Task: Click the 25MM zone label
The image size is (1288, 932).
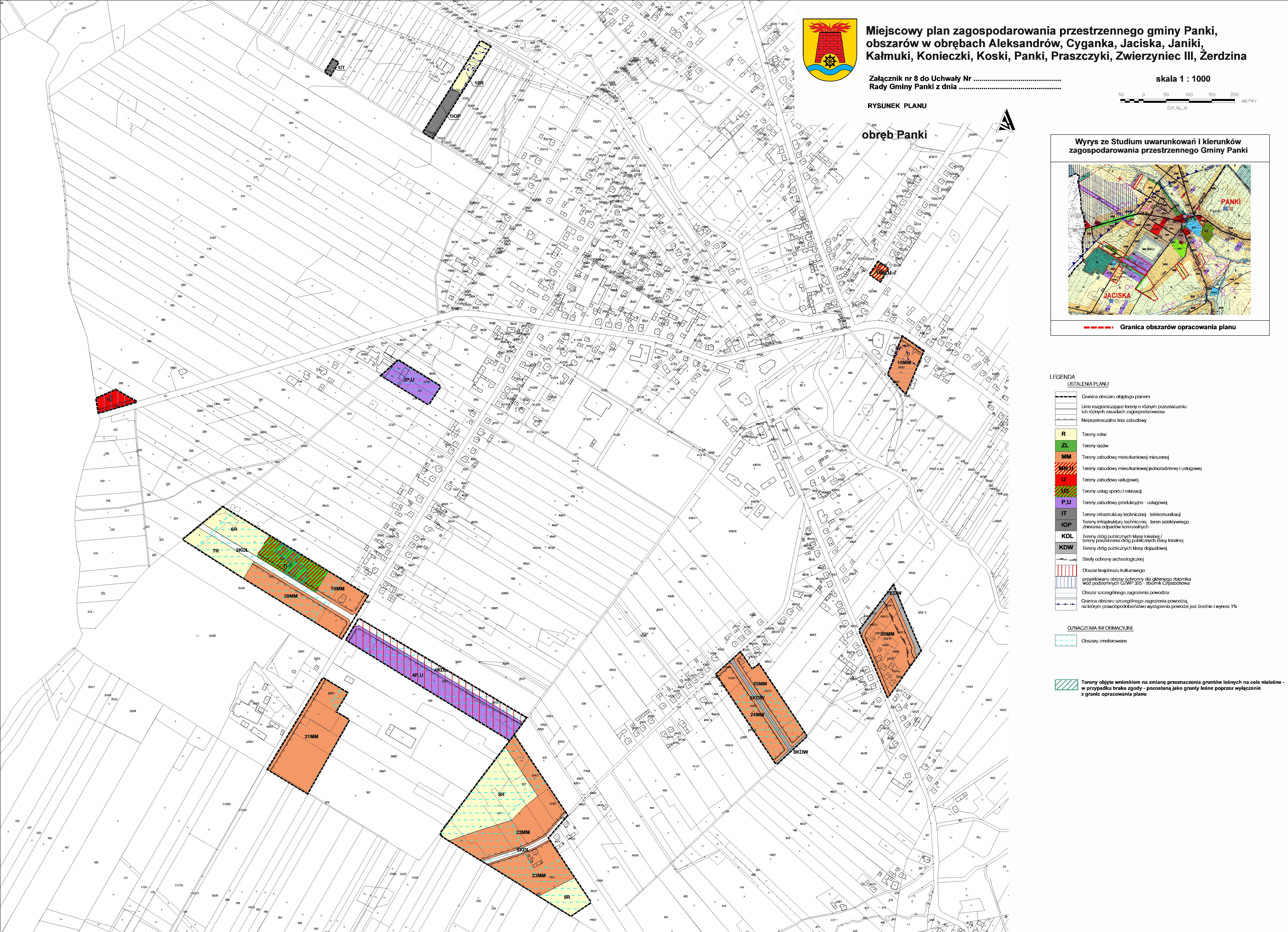Action: click(x=760, y=684)
